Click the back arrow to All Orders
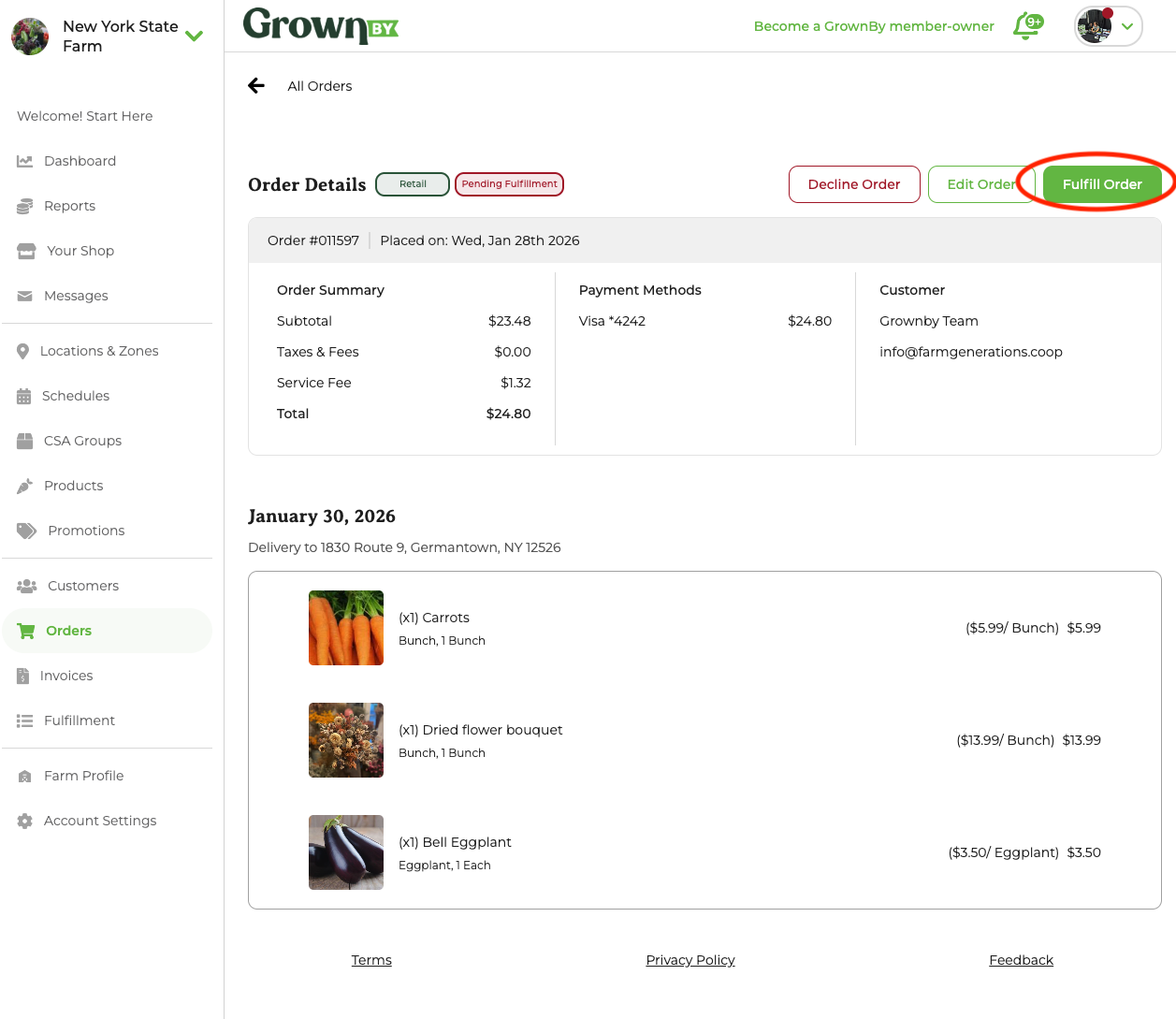1176x1019 pixels. click(256, 86)
